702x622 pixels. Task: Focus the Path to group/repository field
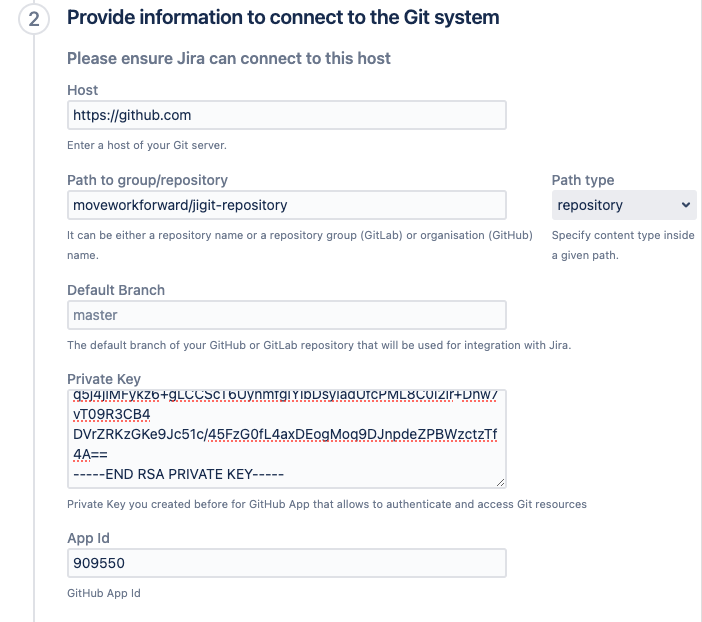tap(286, 205)
